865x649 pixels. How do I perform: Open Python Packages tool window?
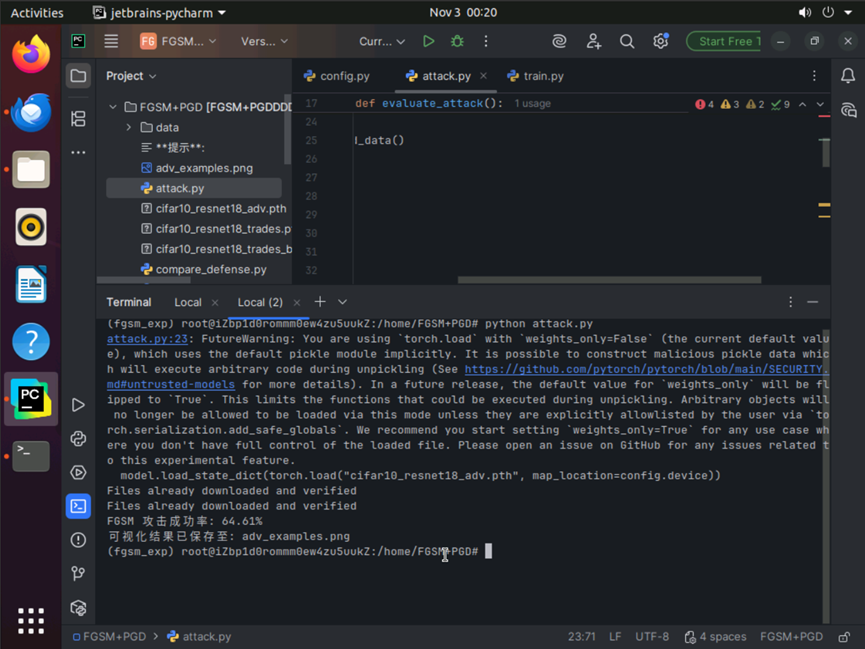78,439
